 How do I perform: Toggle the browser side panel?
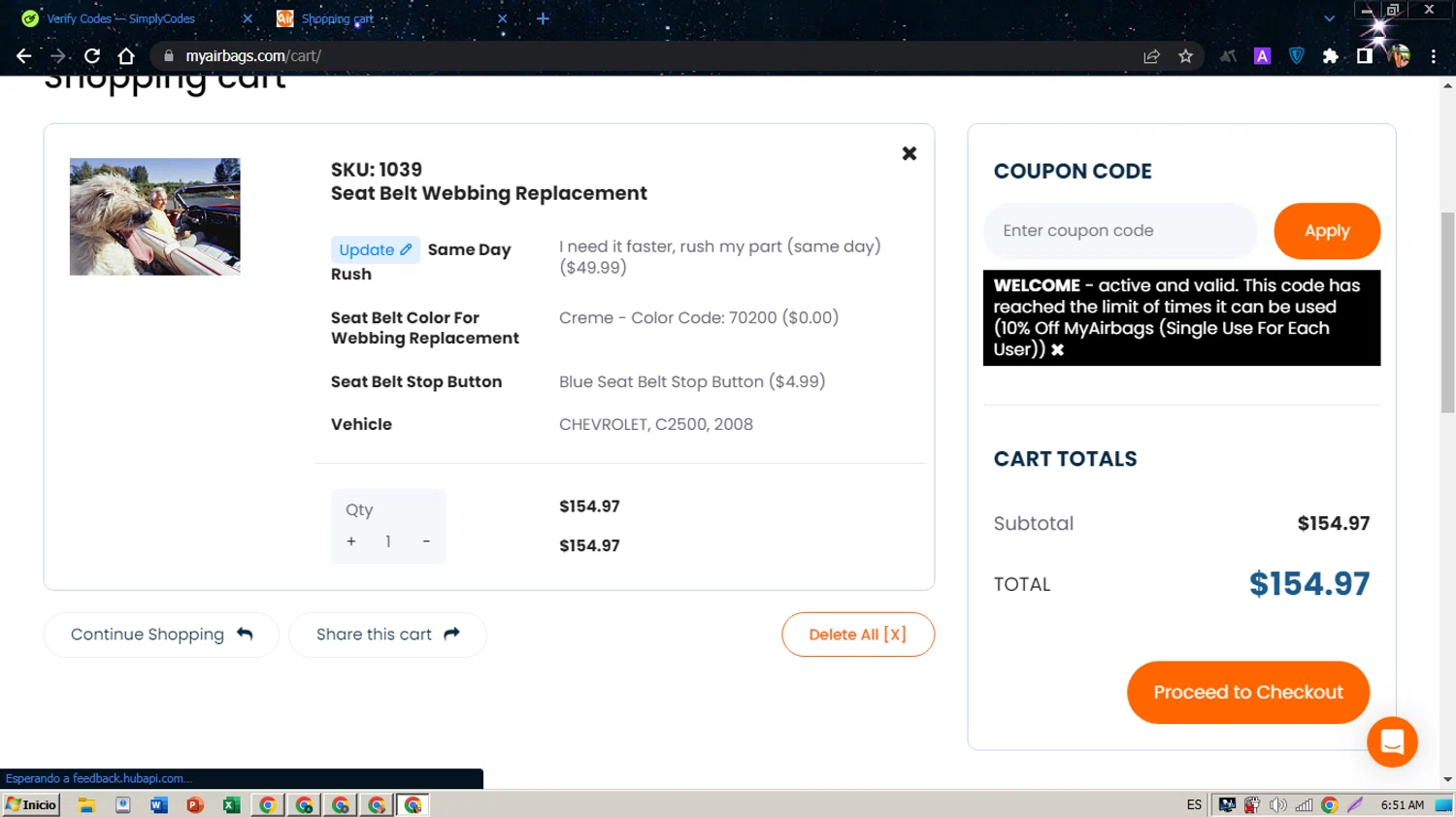click(1365, 56)
